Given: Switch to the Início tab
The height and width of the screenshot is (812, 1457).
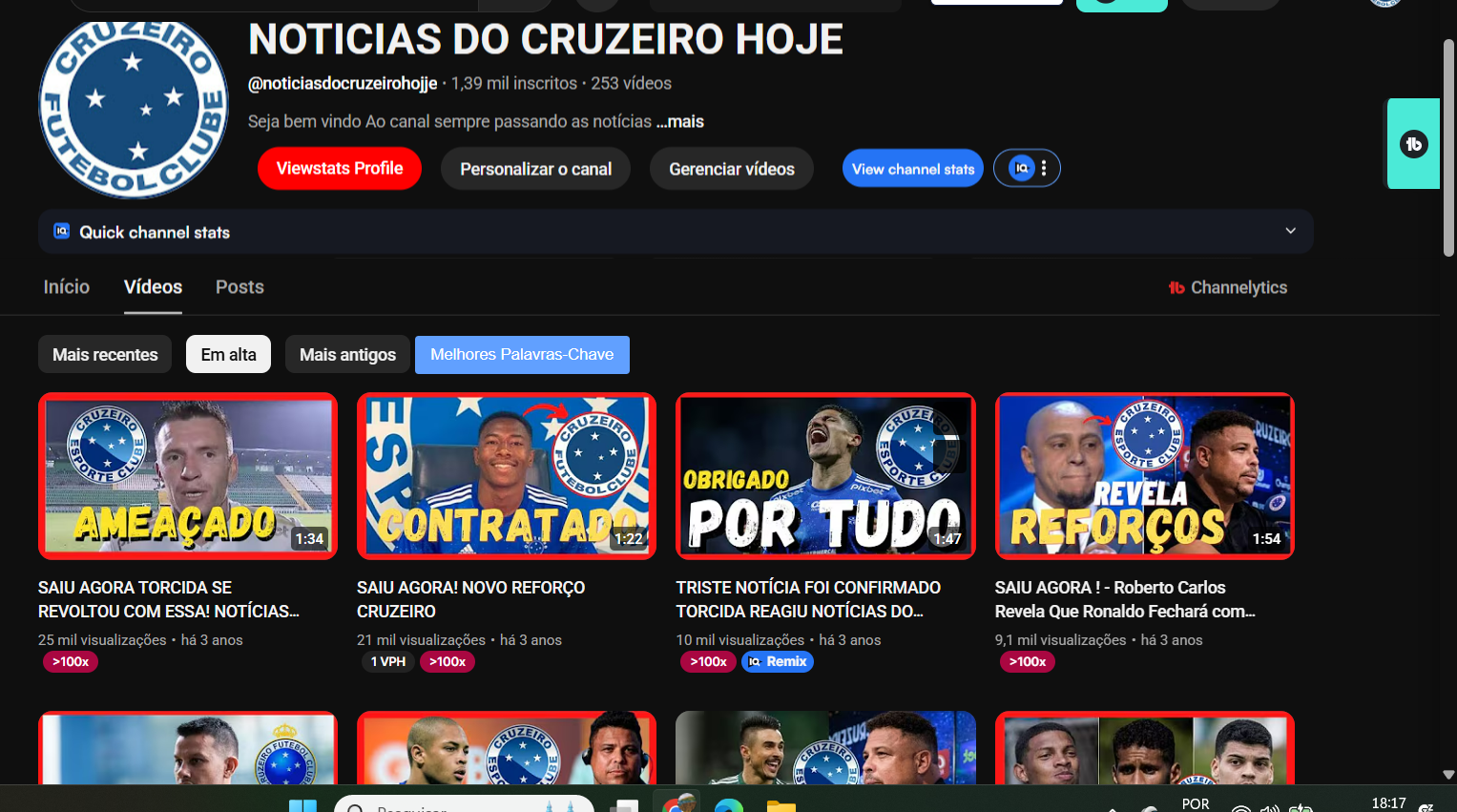Looking at the screenshot, I should tap(67, 286).
